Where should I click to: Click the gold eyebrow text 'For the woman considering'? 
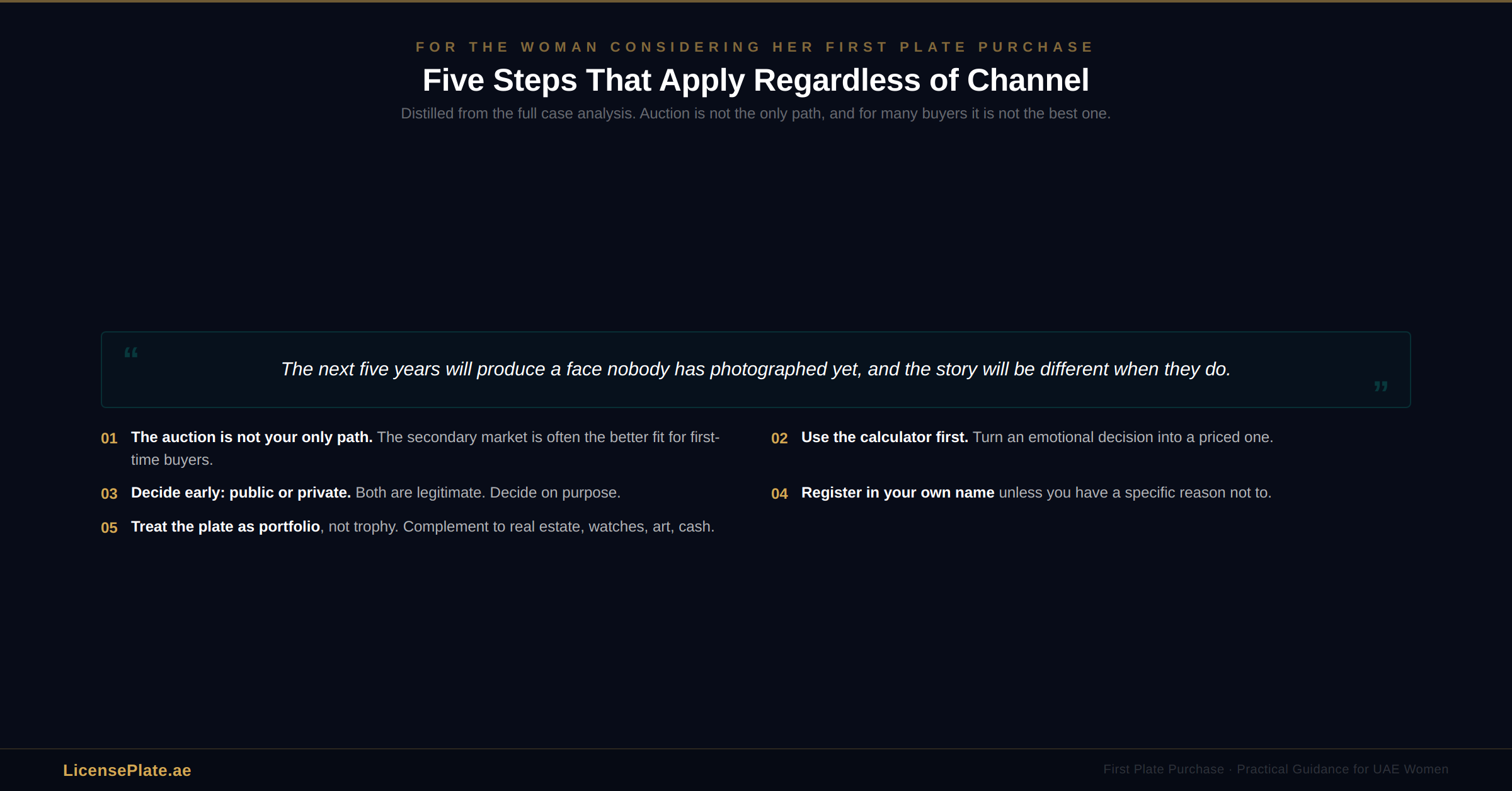[x=755, y=47]
